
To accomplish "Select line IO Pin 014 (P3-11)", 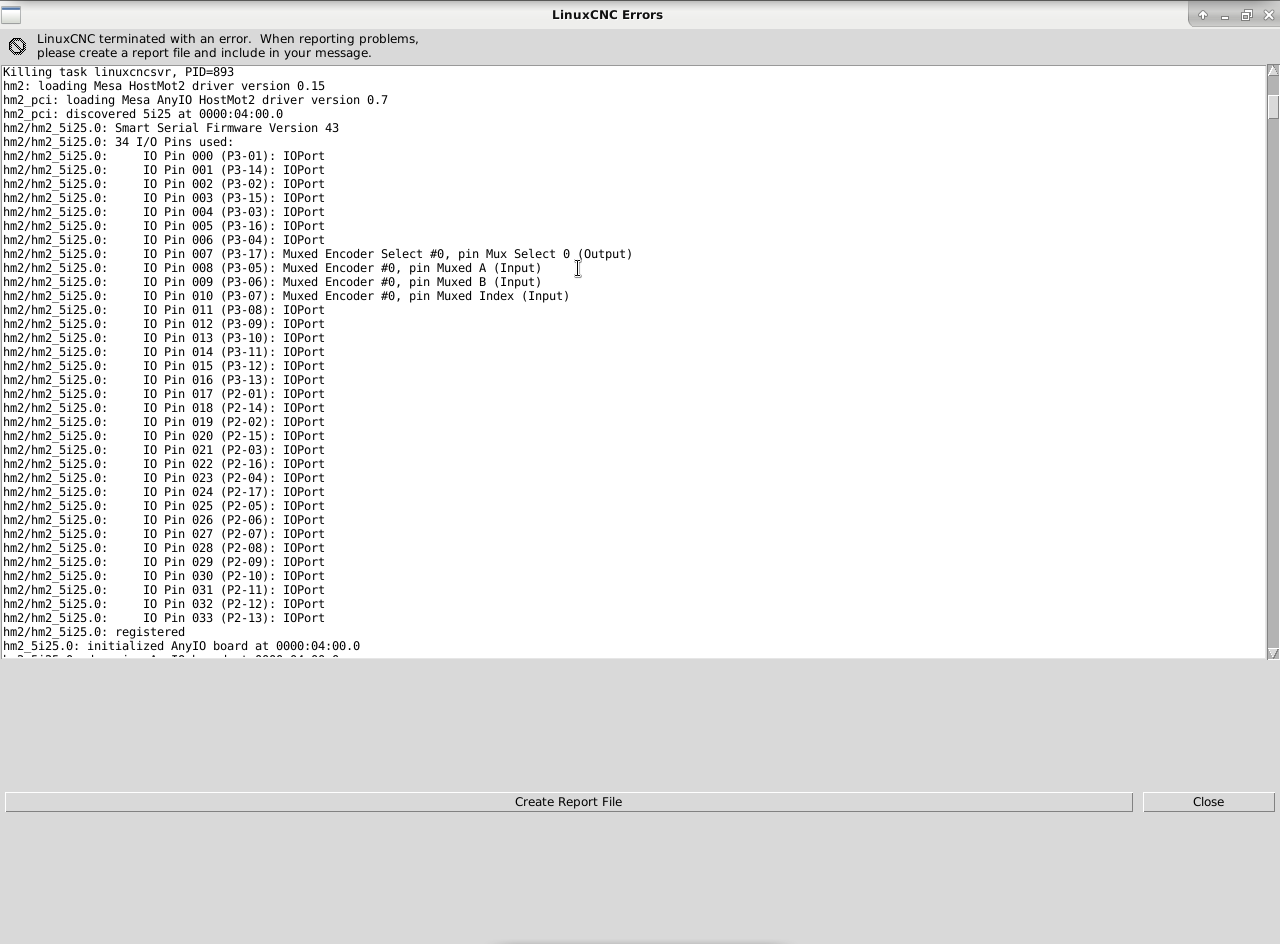I will tap(164, 352).
